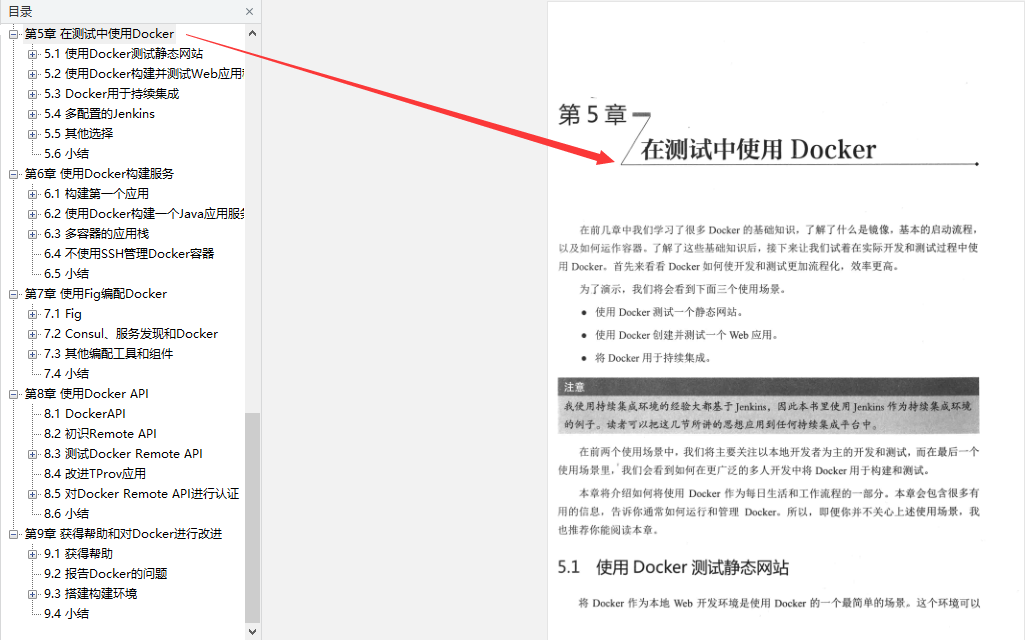Go to 5.4 多配置的Jenkins
The width and height of the screenshot is (1025, 640).
pyautogui.click(x=99, y=114)
